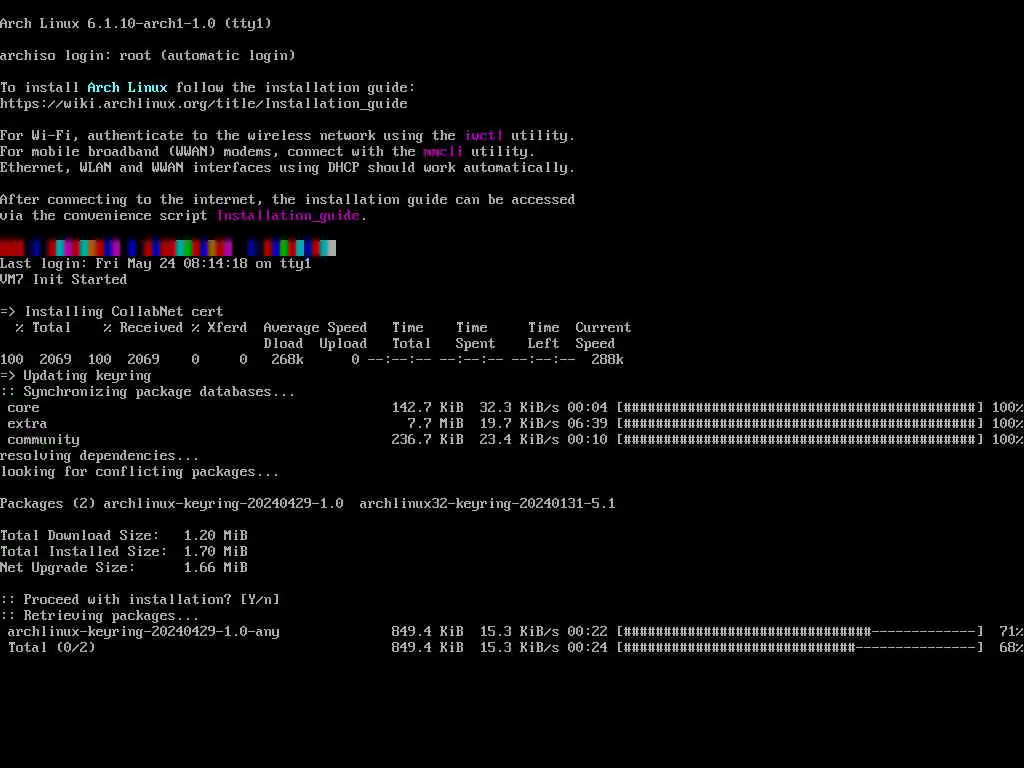Screen dimensions: 1024x768
Task: Click the magenta 'Installation_guide' script name
Action: coord(288,216)
